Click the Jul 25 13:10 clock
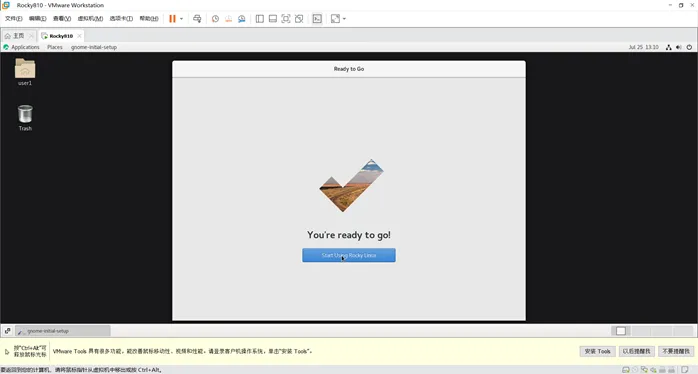 coord(643,47)
